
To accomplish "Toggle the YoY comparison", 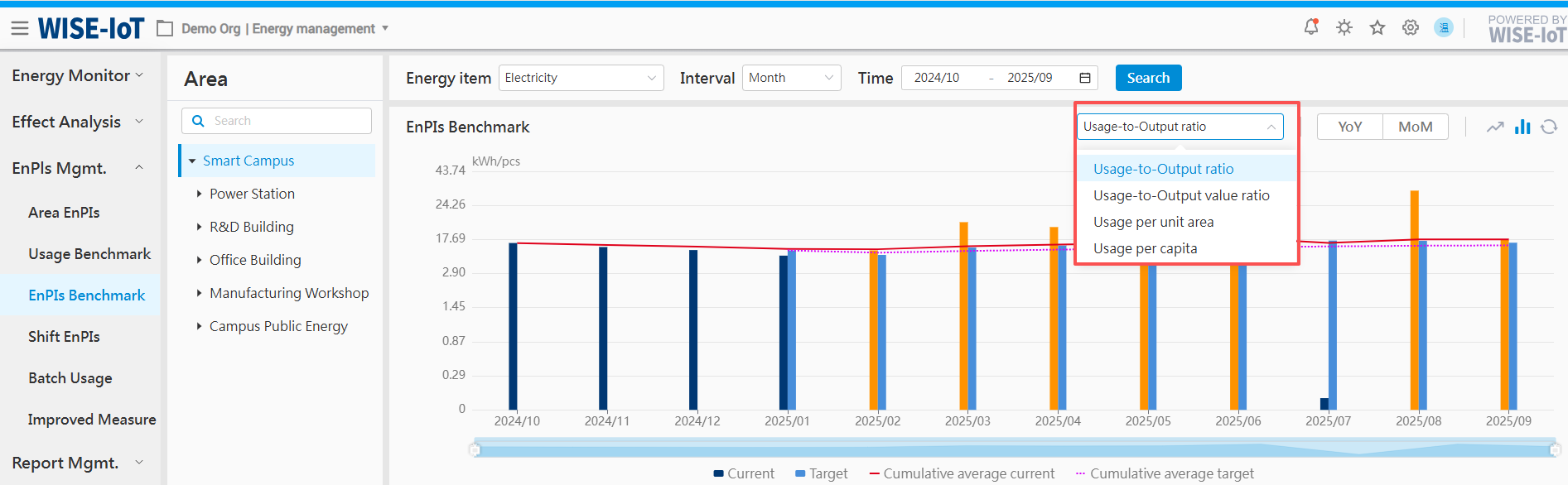I will [x=1349, y=127].
